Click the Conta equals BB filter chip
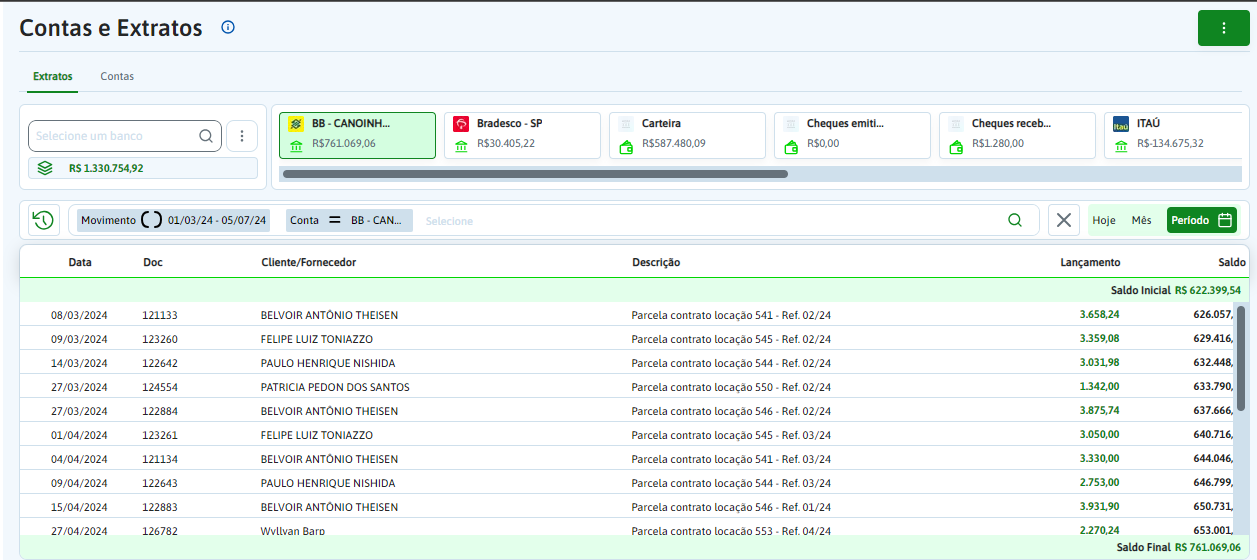This screenshot has width=1257, height=560. 349,220
